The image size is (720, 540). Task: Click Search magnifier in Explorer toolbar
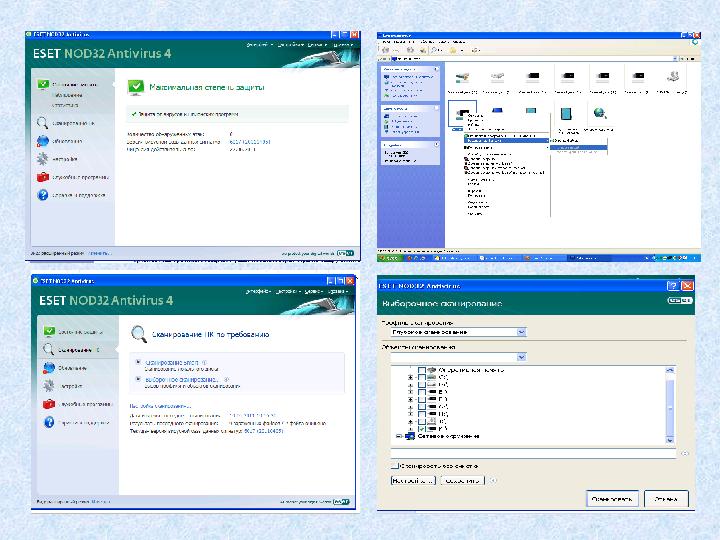tap(435, 50)
